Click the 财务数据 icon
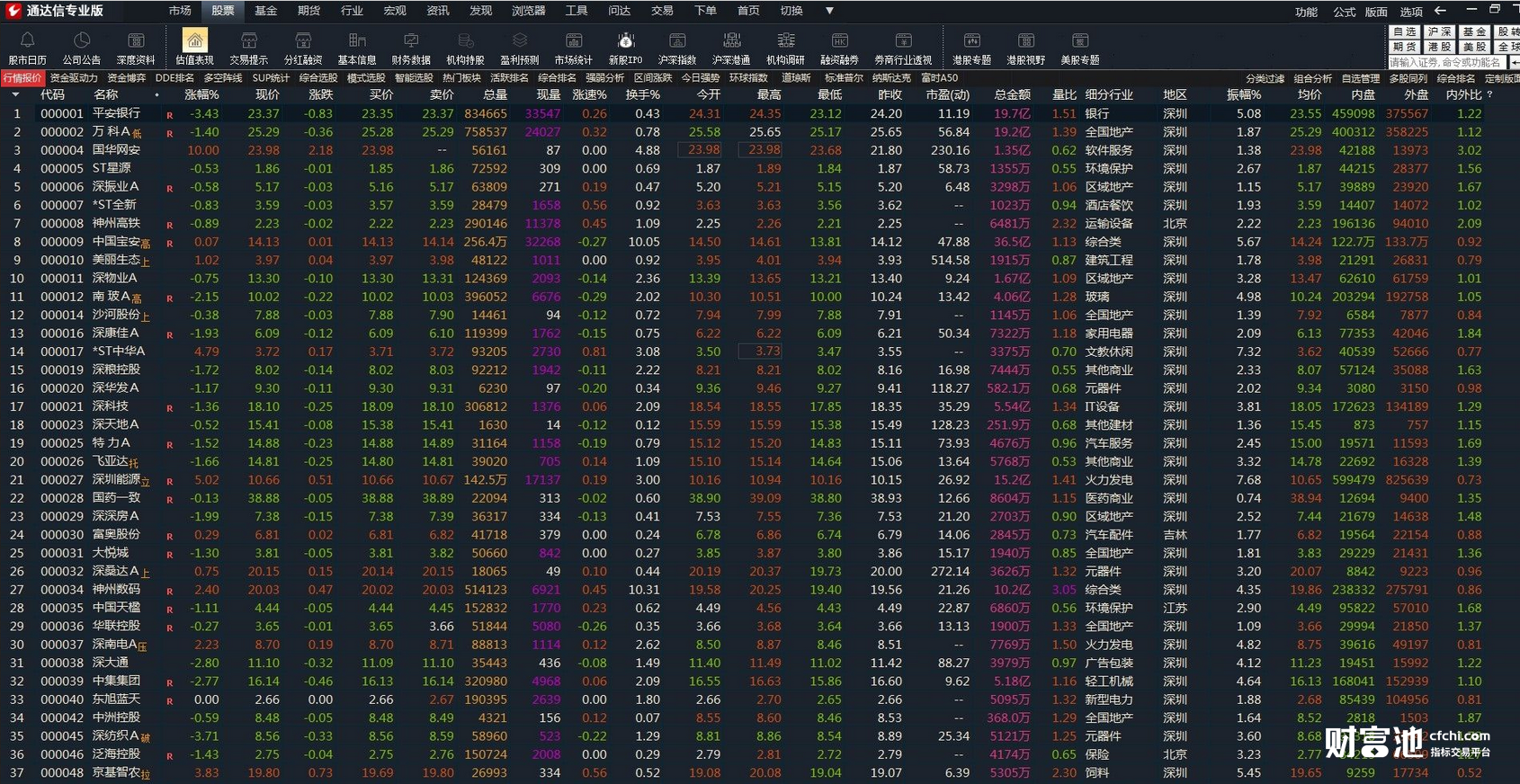Viewport: 1520px width, 784px height. coord(411,40)
